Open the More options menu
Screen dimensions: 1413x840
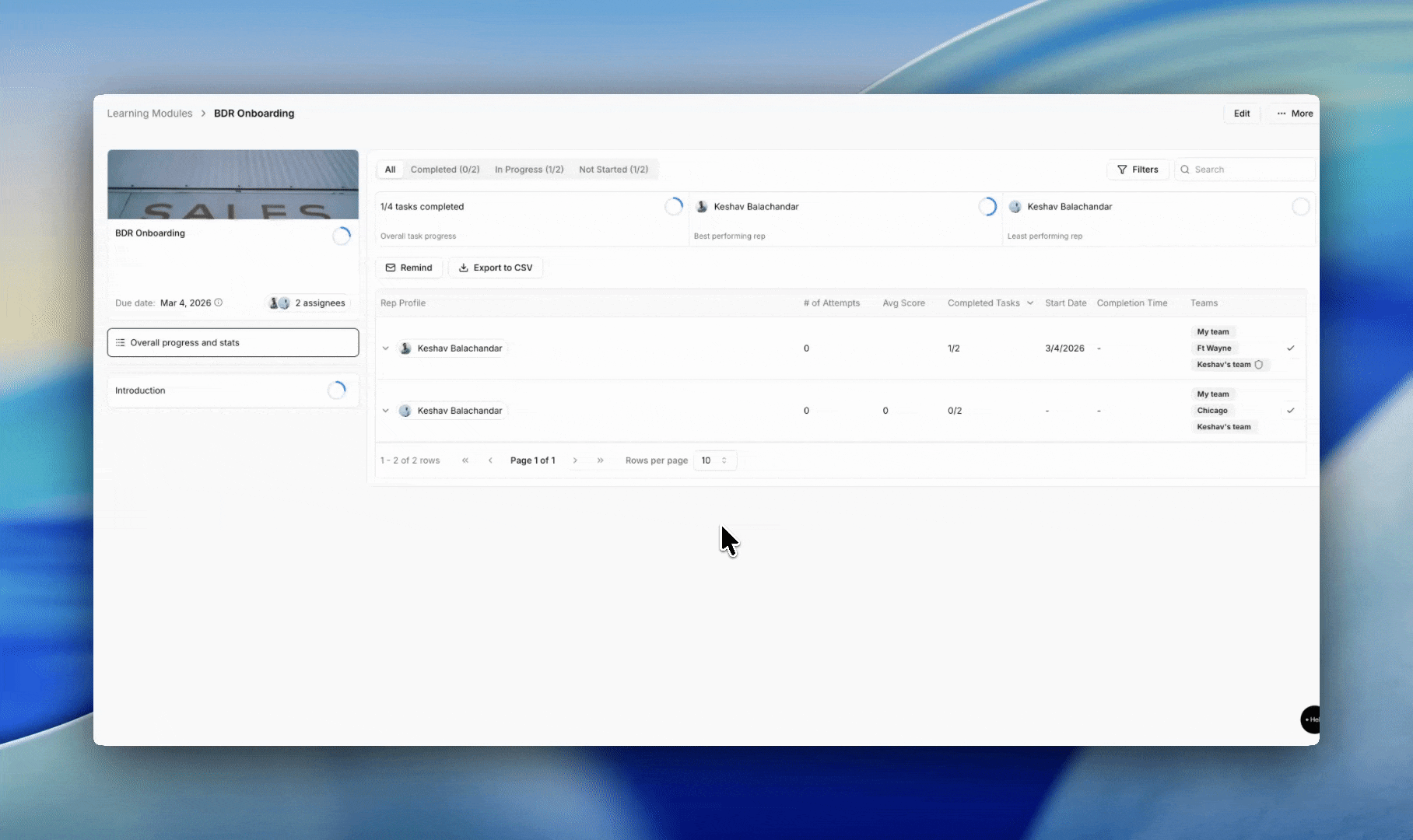tap(1294, 114)
